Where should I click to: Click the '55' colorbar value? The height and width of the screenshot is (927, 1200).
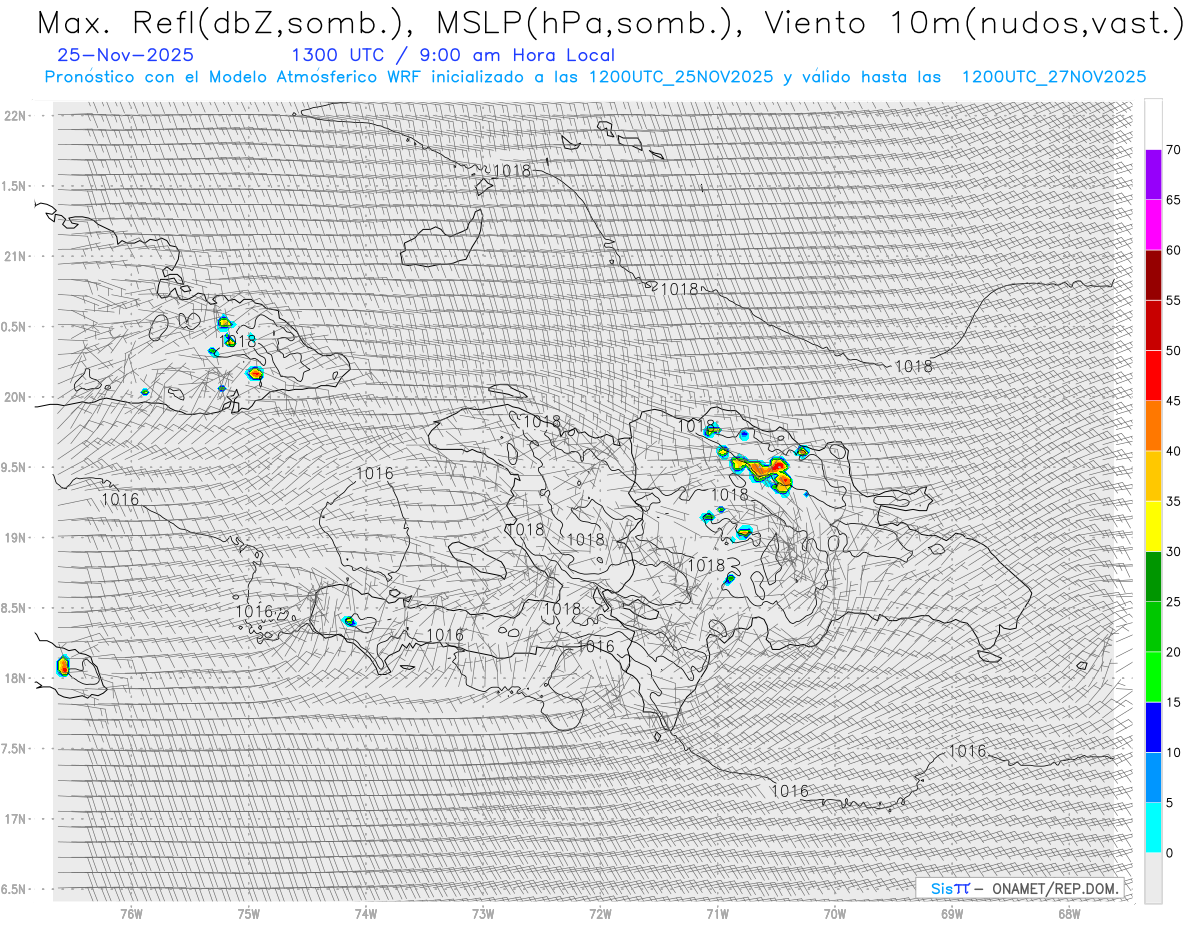[1173, 300]
